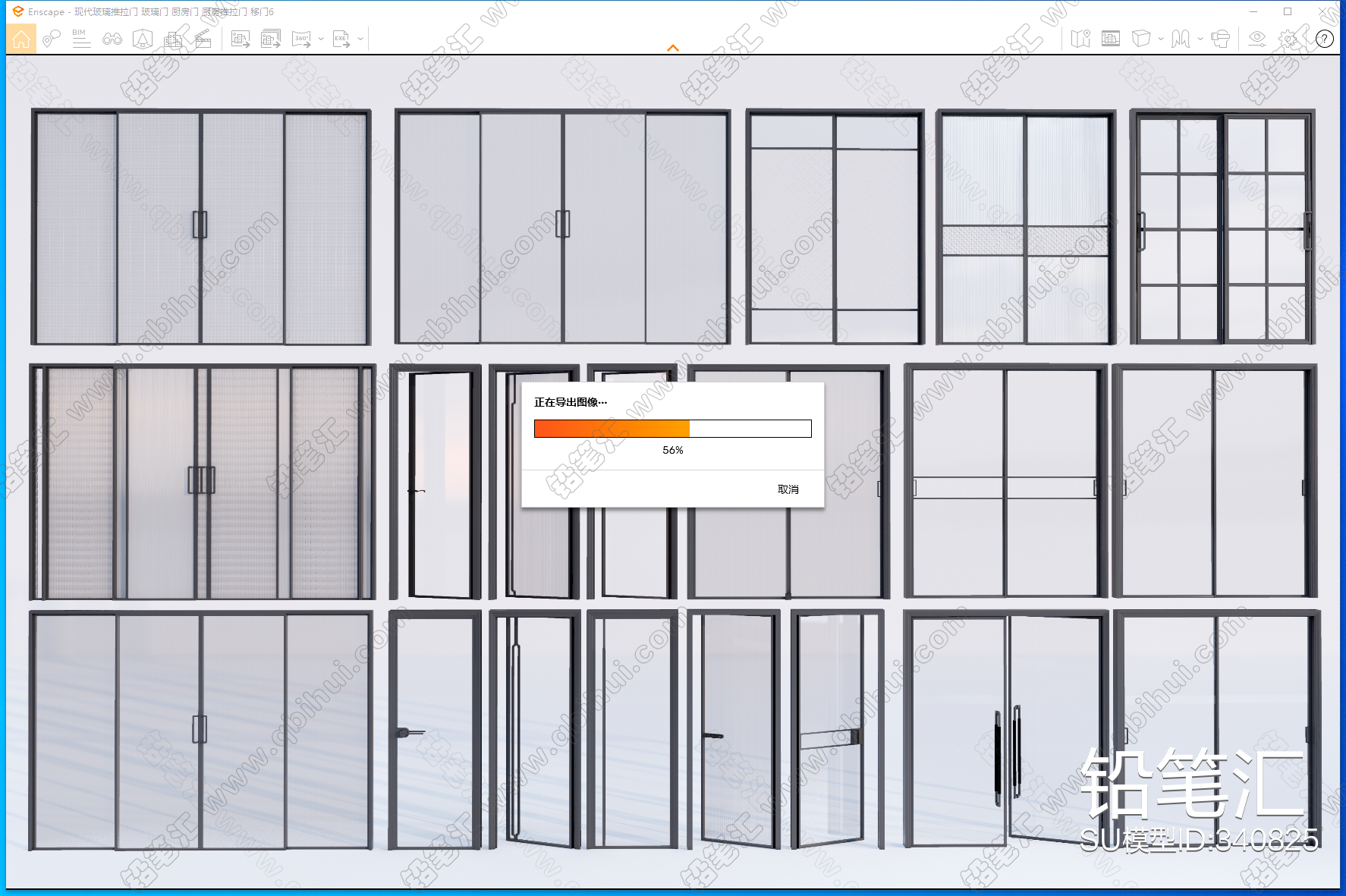Minimize the Enscape window
The height and width of the screenshot is (896, 1346).
[1253, 11]
